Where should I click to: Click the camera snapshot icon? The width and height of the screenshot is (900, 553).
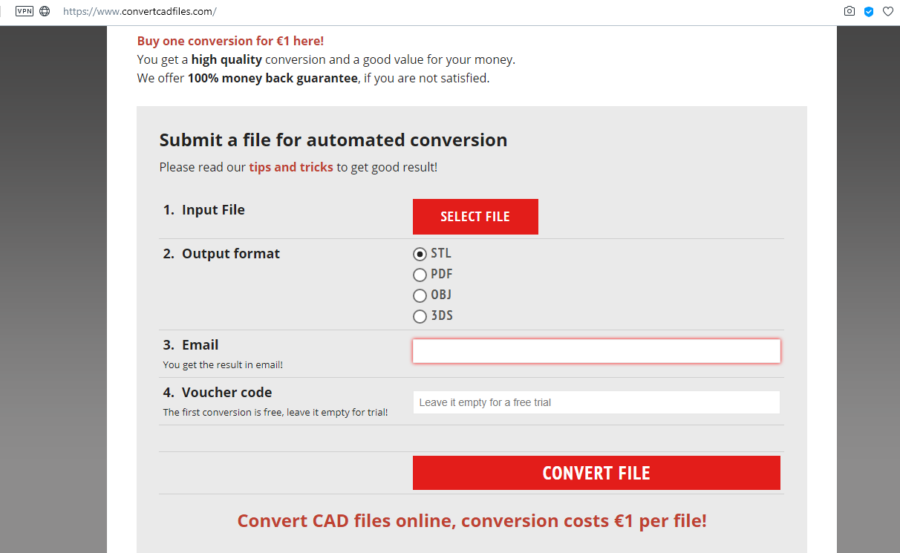[849, 11]
